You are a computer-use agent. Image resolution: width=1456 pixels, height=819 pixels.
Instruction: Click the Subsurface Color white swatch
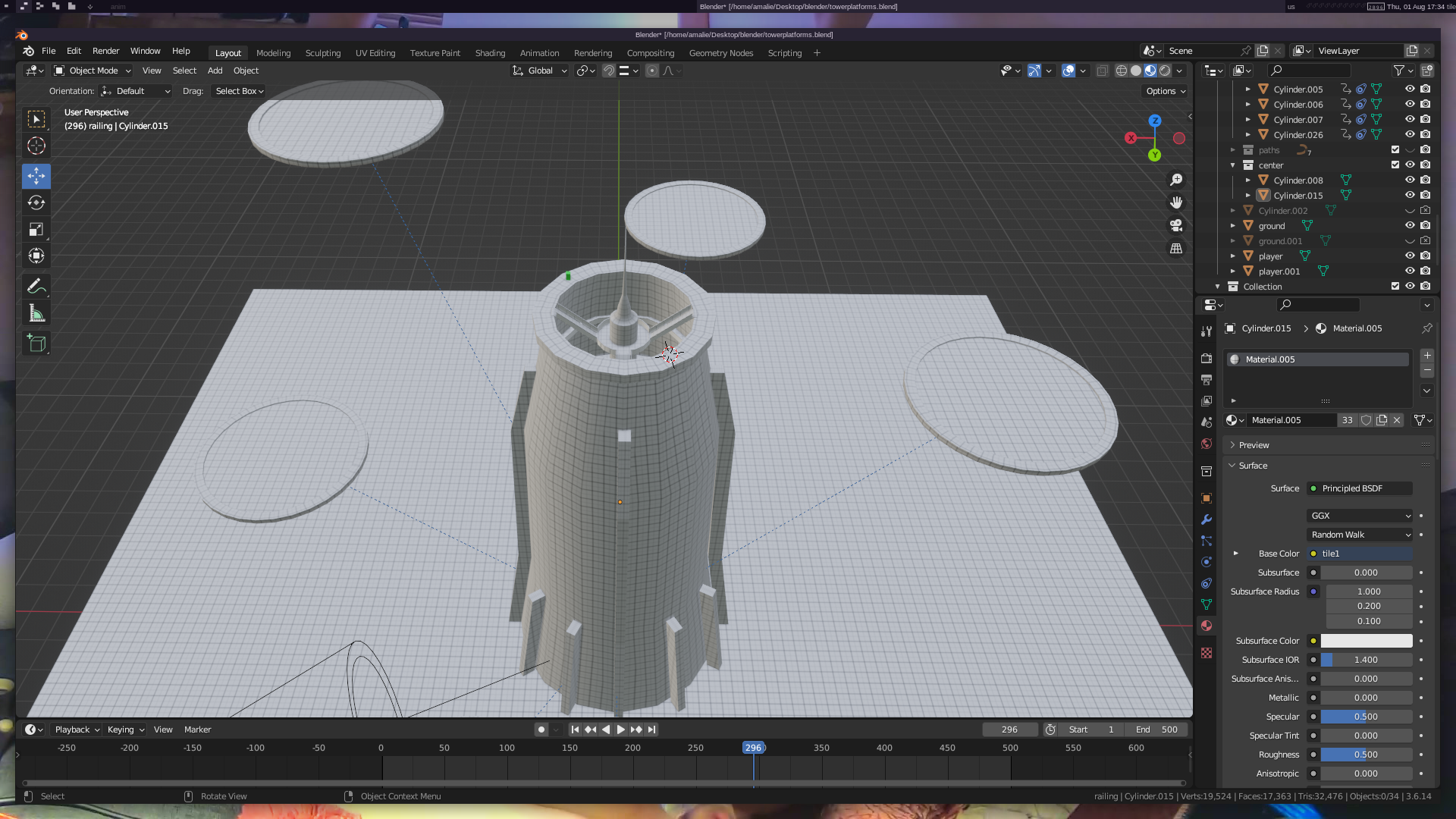click(x=1366, y=641)
